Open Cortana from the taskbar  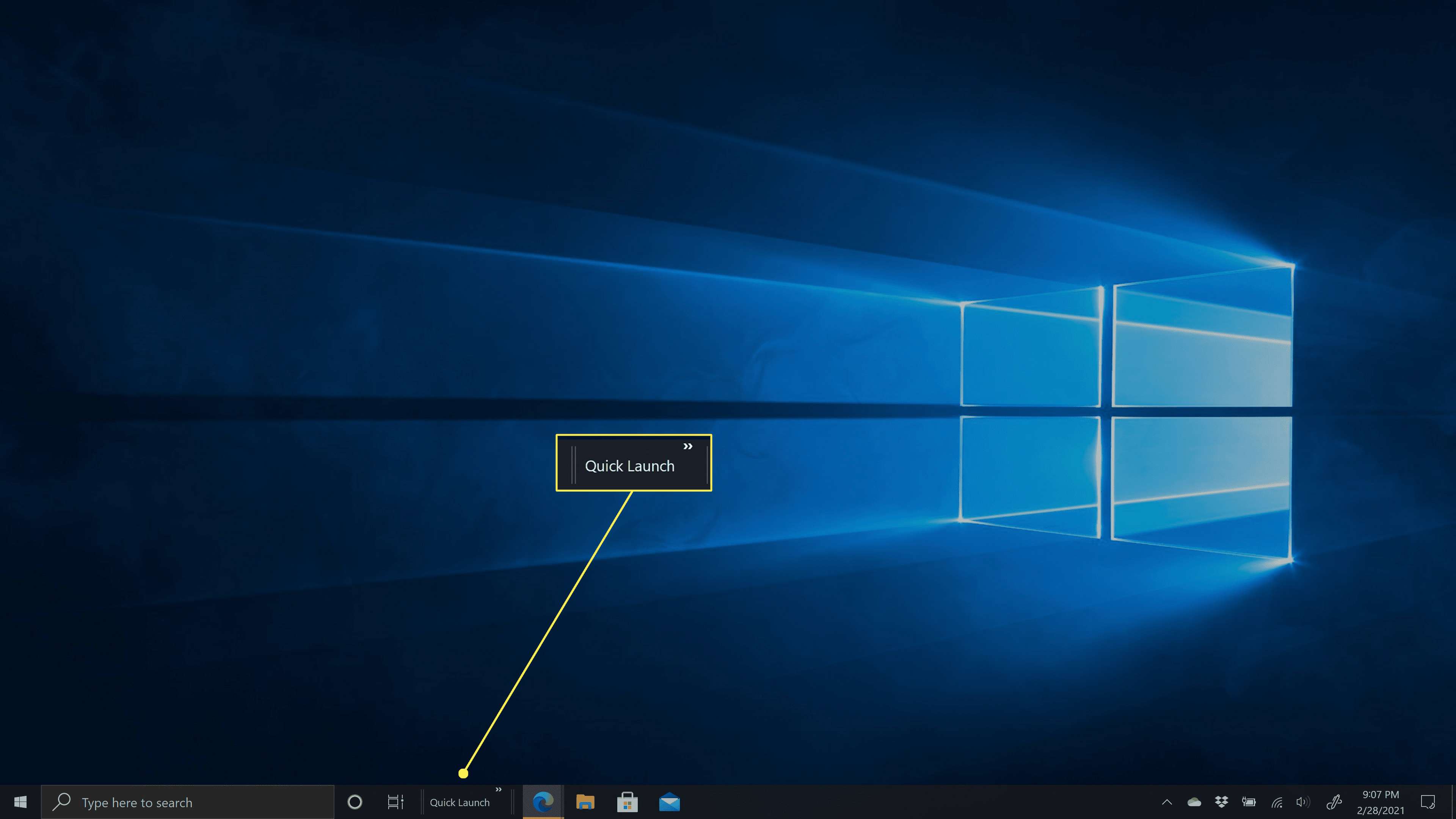[355, 802]
